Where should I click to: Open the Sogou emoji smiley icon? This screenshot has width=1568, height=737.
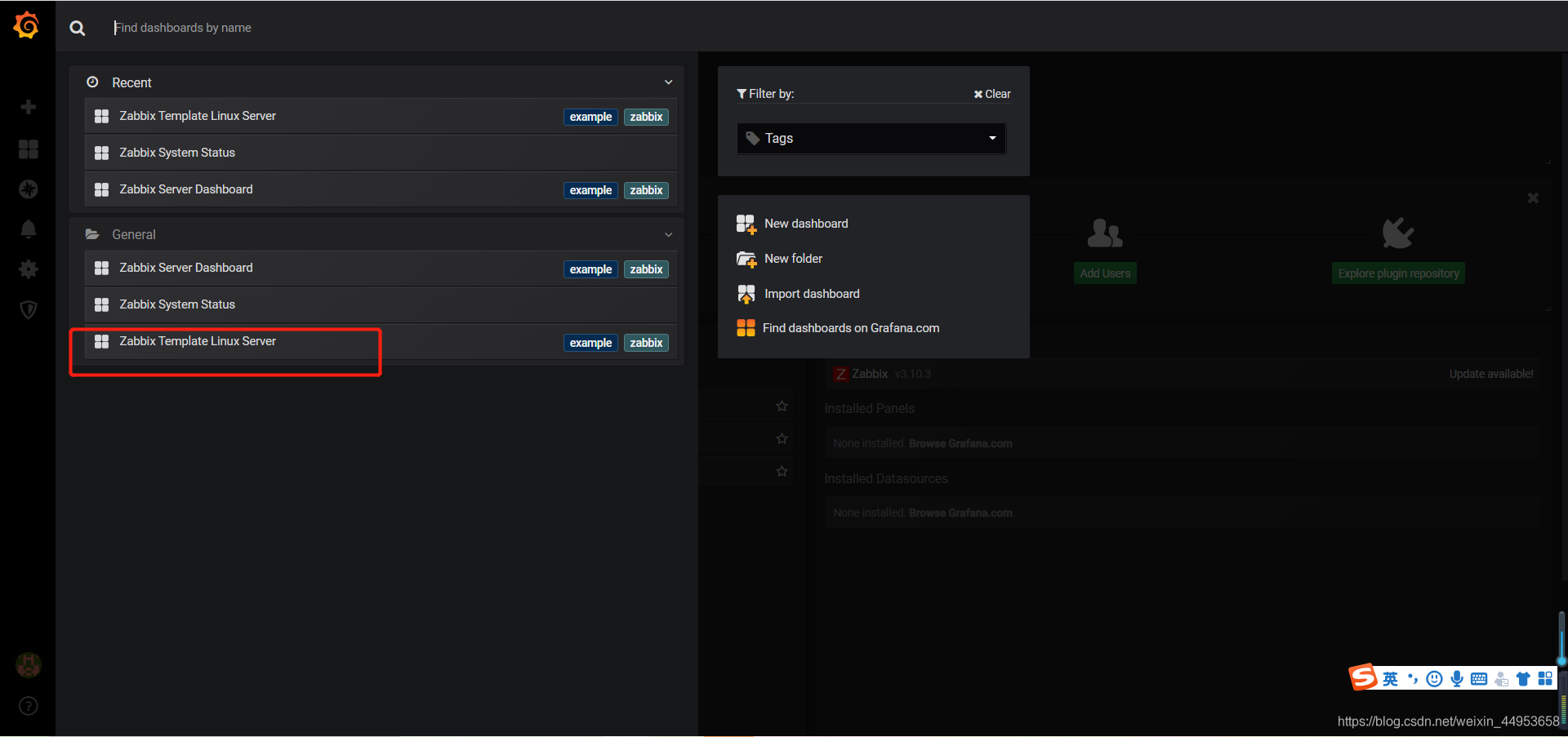(x=1435, y=679)
